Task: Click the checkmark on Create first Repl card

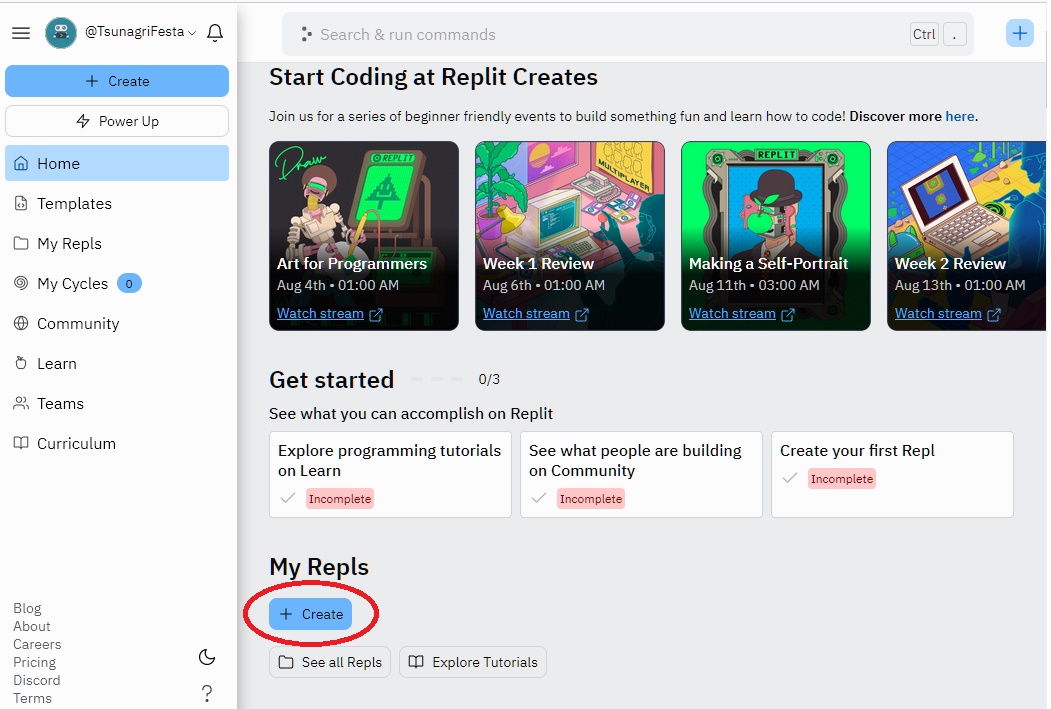Action: pos(790,478)
